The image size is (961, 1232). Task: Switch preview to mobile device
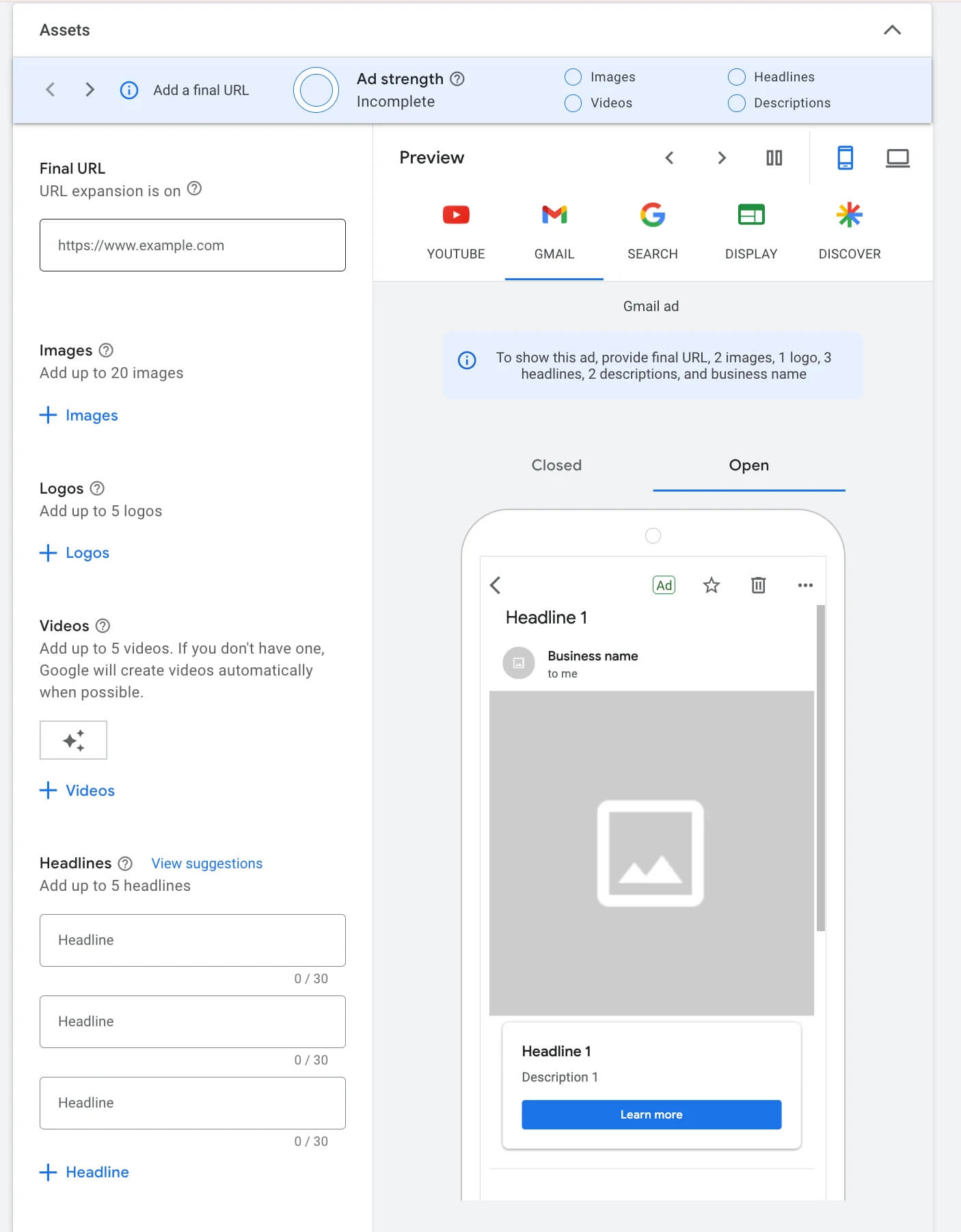click(x=845, y=158)
